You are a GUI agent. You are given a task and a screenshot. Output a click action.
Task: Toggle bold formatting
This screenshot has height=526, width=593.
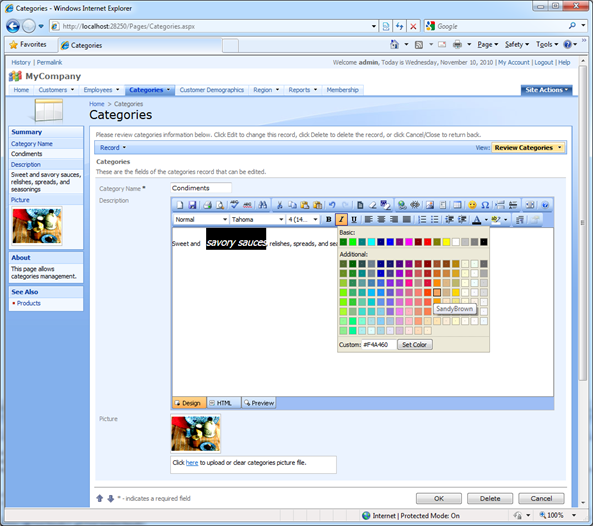pyautogui.click(x=329, y=219)
